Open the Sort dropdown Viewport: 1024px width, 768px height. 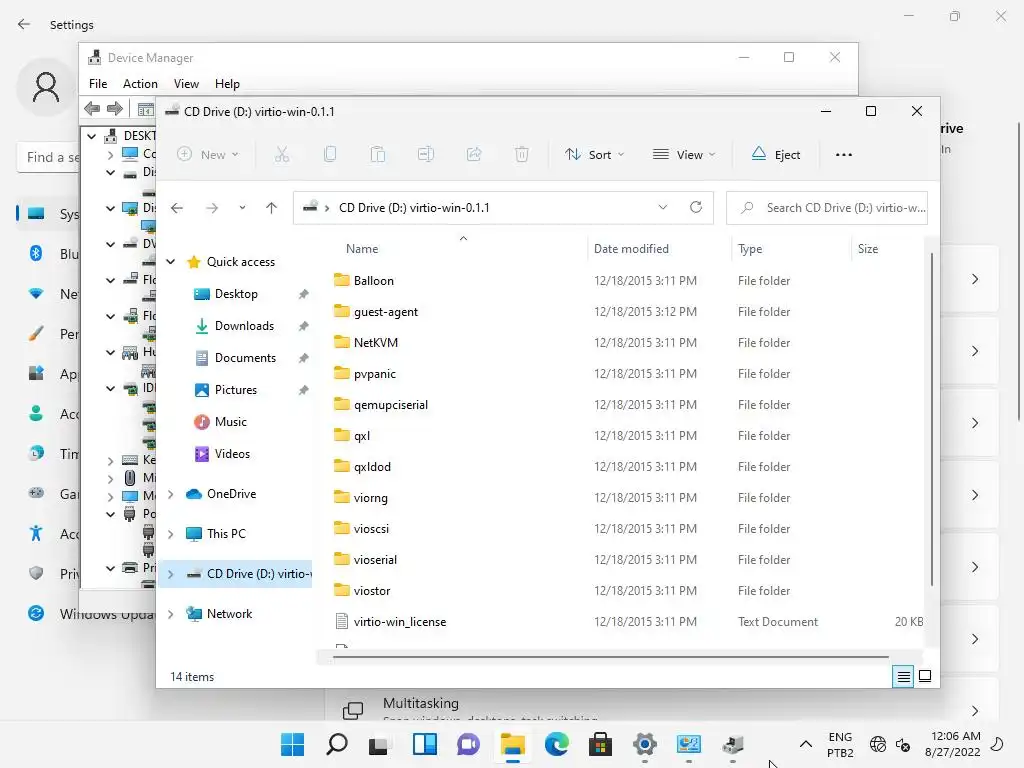pos(595,155)
